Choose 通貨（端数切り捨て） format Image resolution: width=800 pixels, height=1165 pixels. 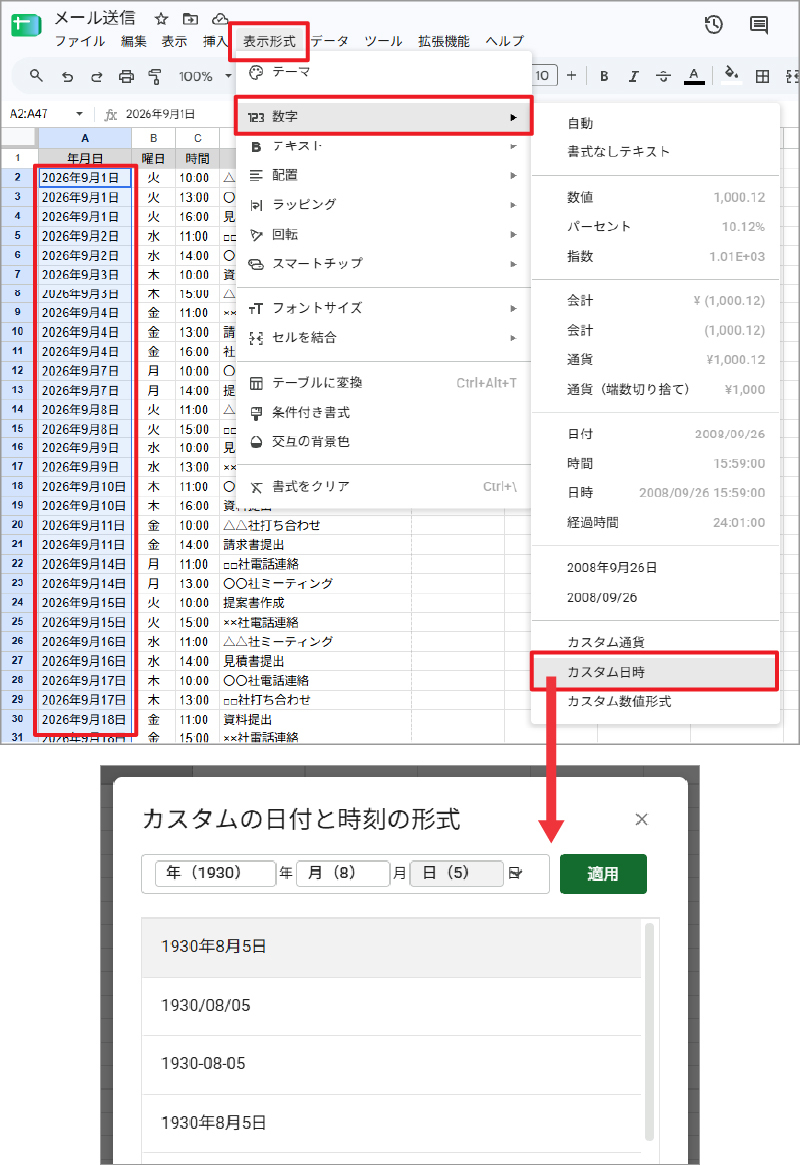[x=656, y=389]
